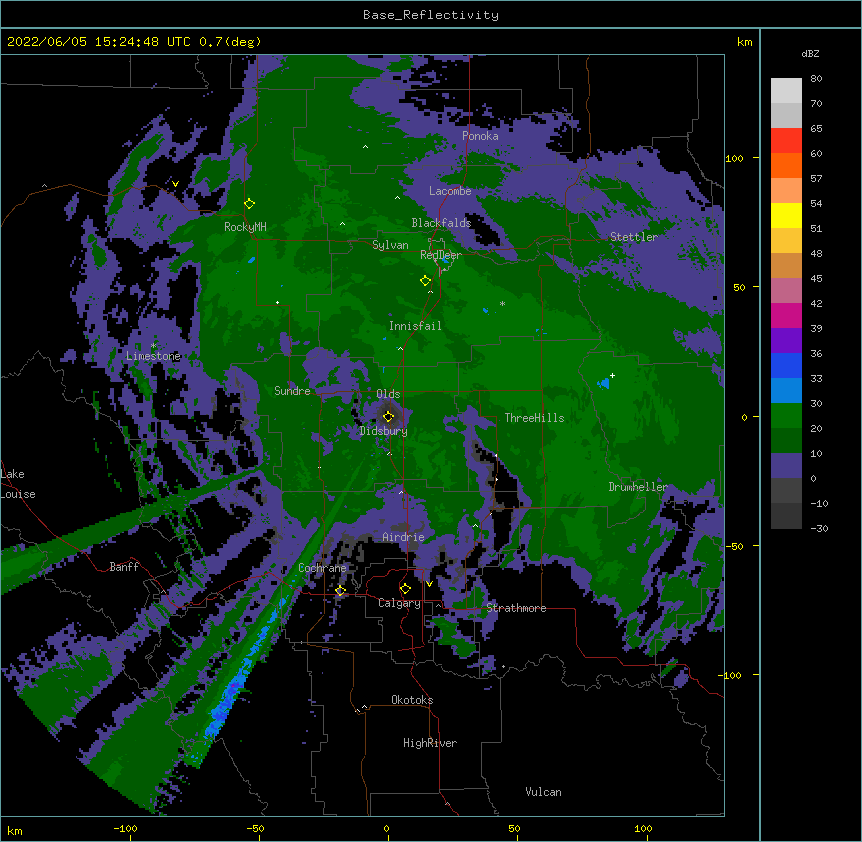Select the slate-purple legend band
This screenshot has width=862, height=842.
(x=786, y=466)
